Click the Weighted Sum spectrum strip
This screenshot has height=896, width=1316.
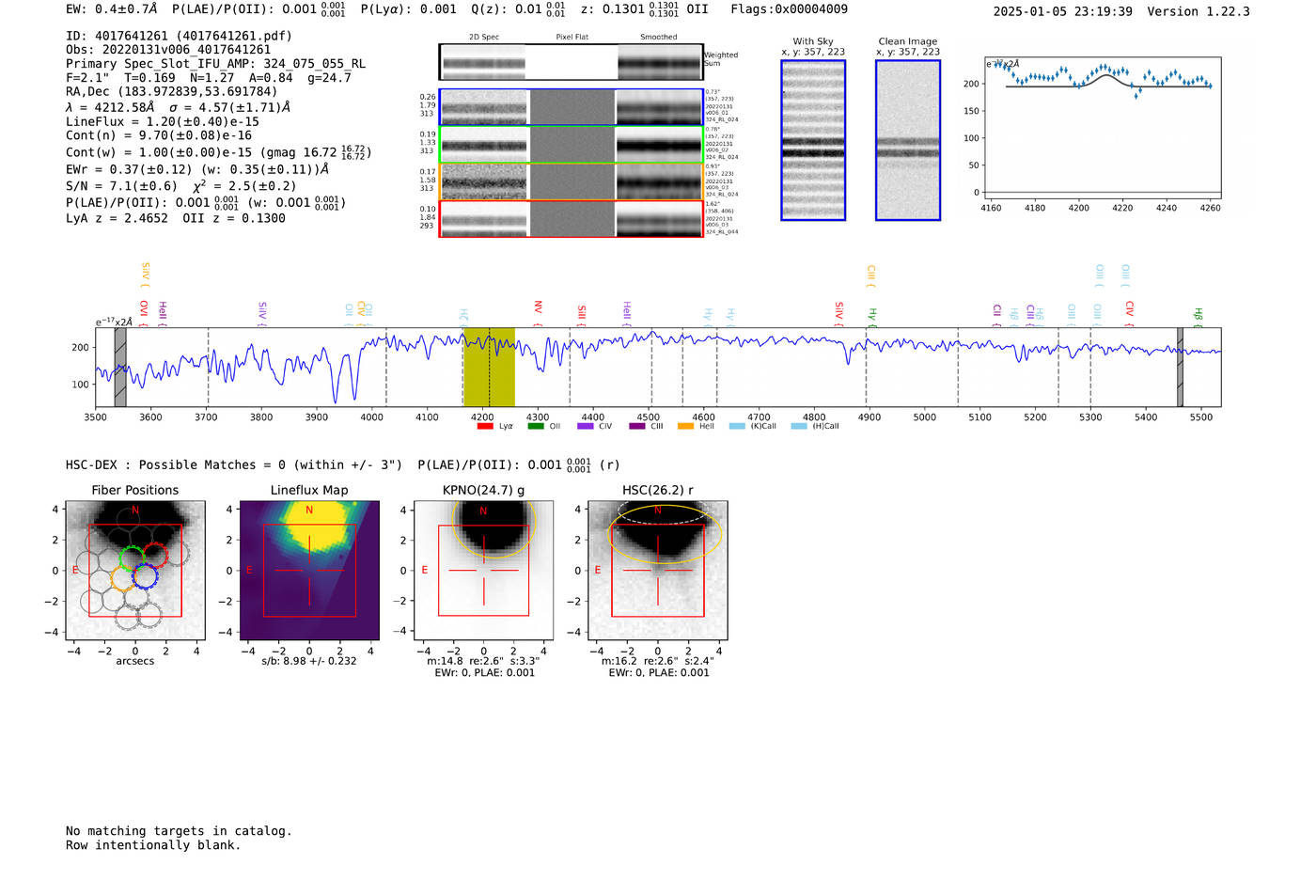pyautogui.click(x=572, y=62)
